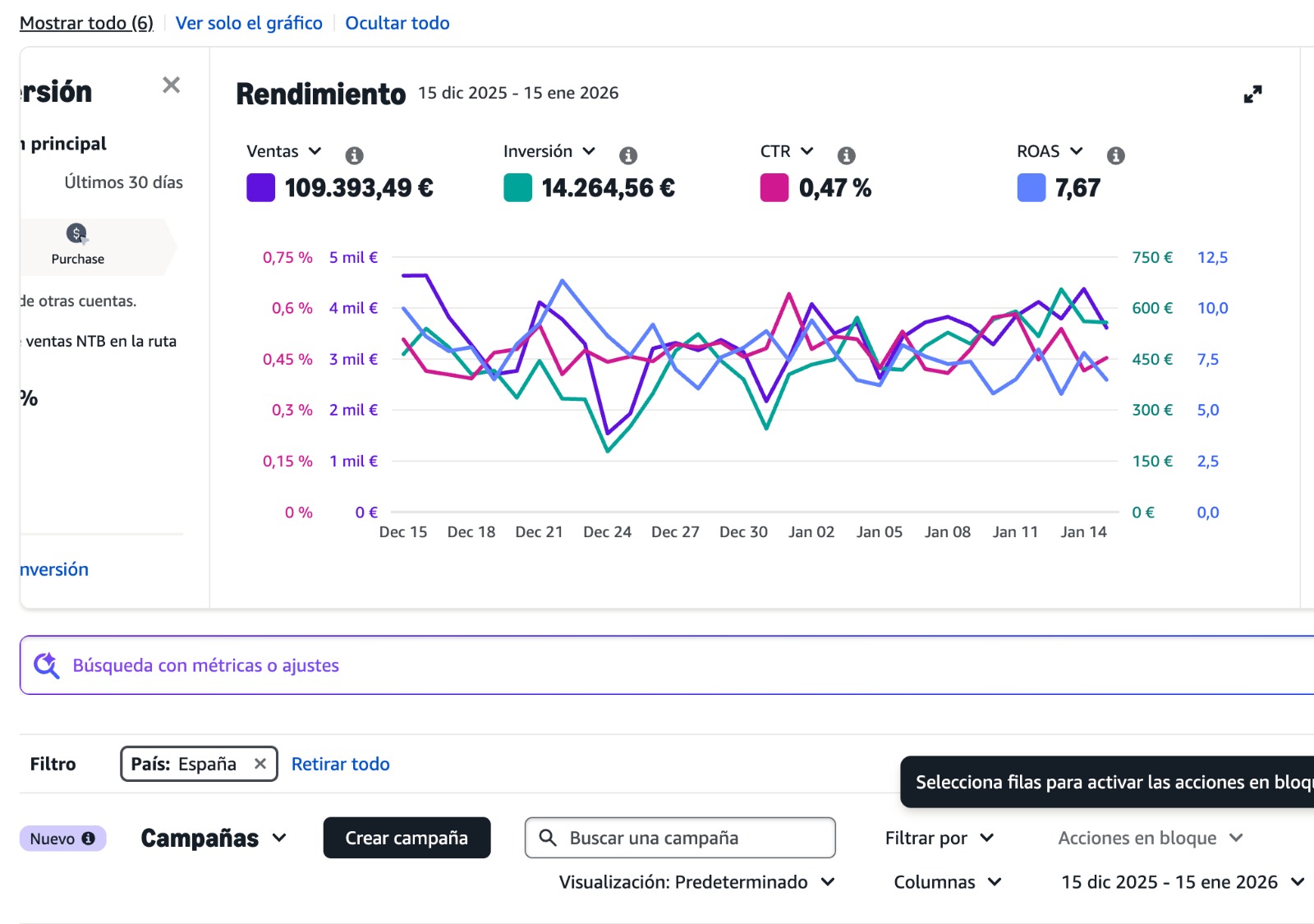Image resolution: width=1314 pixels, height=924 pixels.
Task: Click the Nuevo badge
Action: 62,839
